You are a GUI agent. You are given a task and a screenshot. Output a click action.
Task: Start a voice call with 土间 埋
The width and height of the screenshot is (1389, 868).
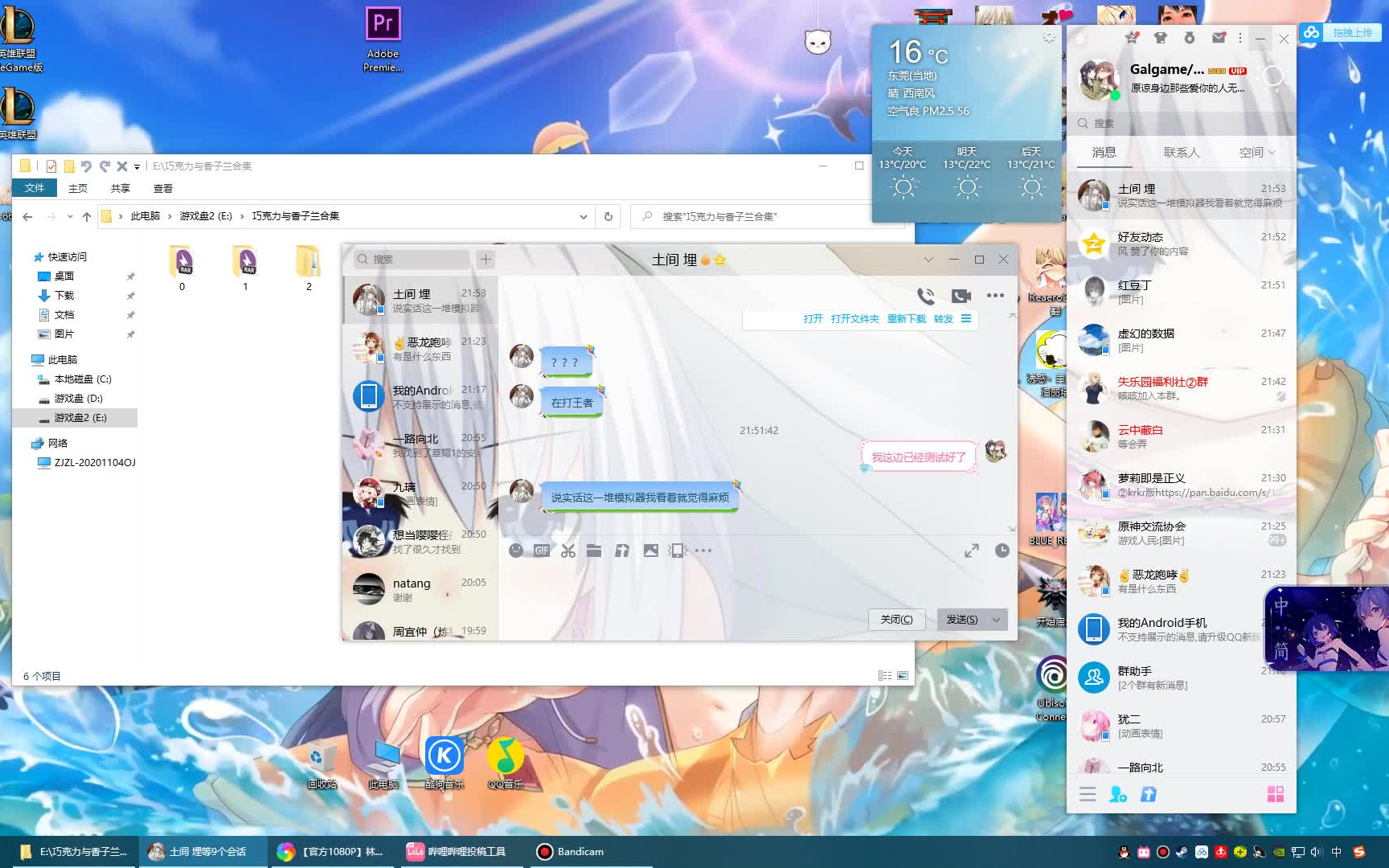[926, 296]
